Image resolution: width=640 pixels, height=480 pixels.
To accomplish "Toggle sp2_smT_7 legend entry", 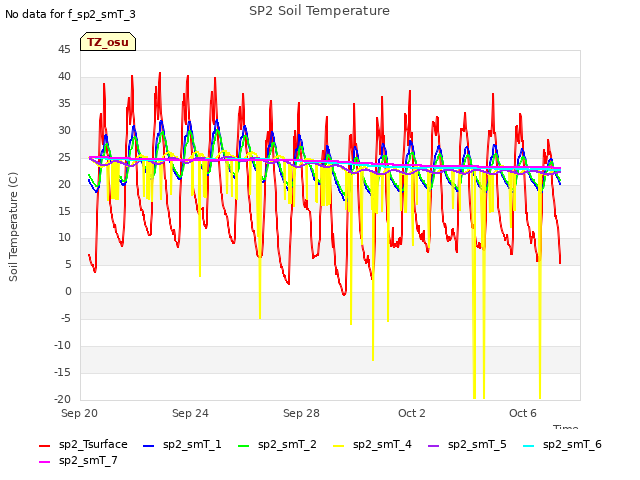I will (x=78, y=460).
